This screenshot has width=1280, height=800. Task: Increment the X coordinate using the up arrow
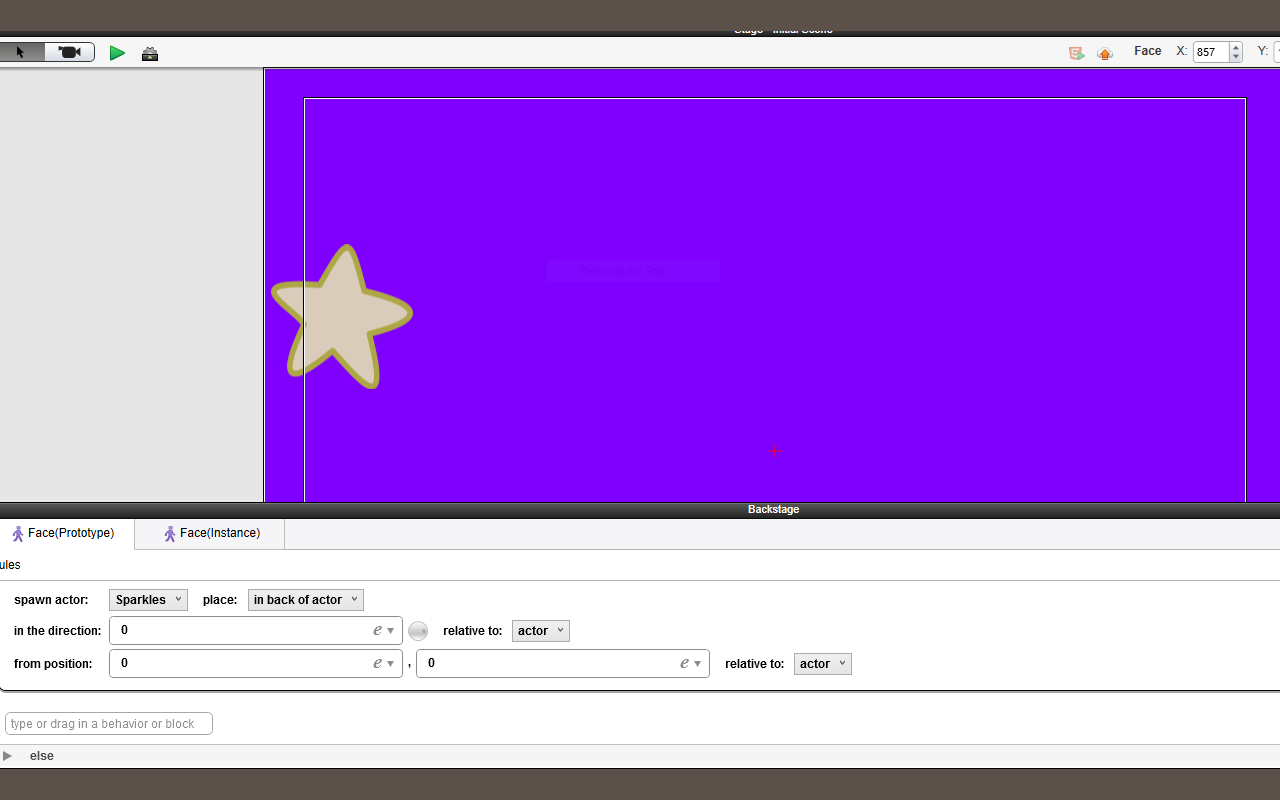[x=1235, y=47]
